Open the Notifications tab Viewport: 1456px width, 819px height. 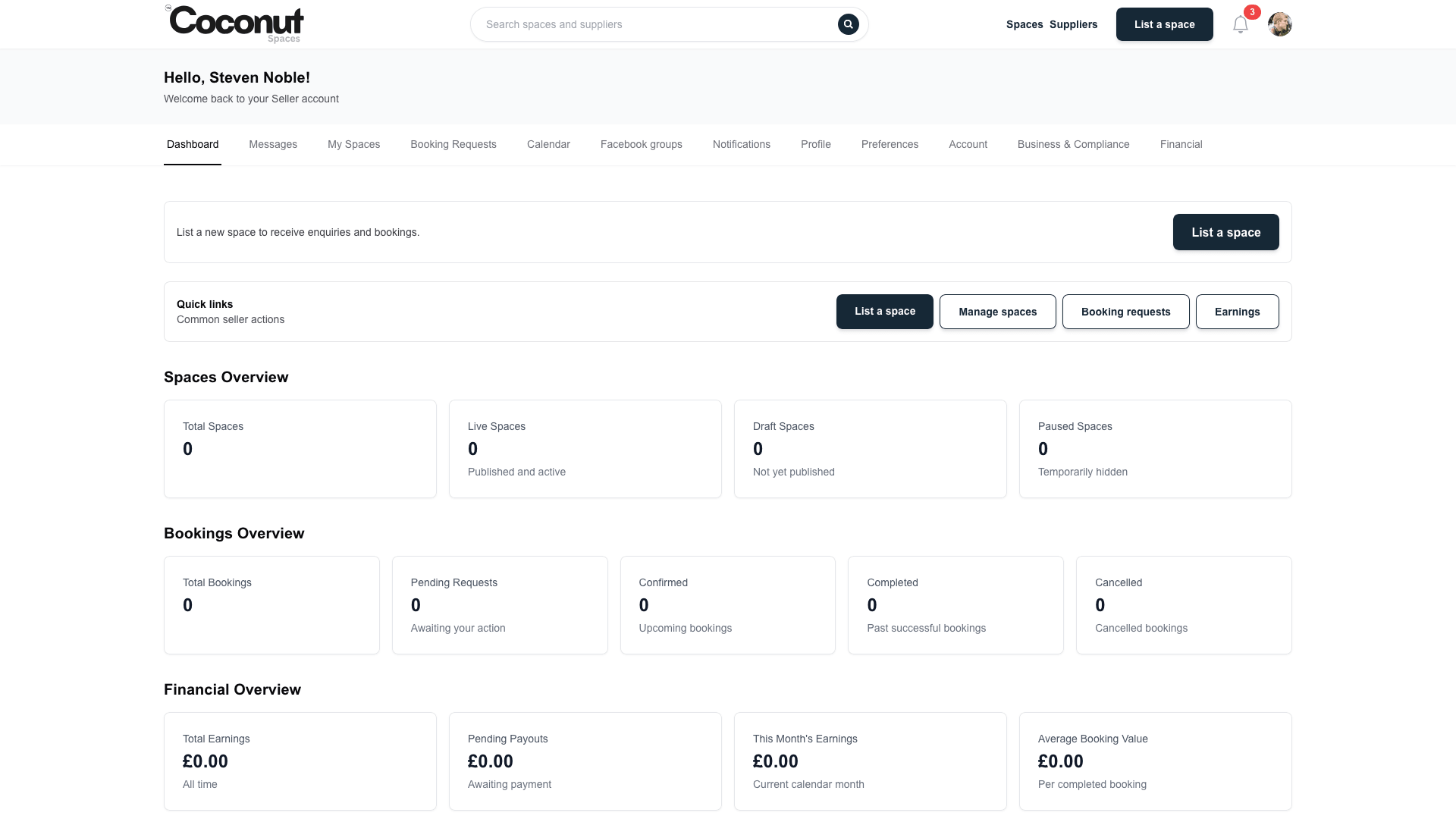coord(742,144)
